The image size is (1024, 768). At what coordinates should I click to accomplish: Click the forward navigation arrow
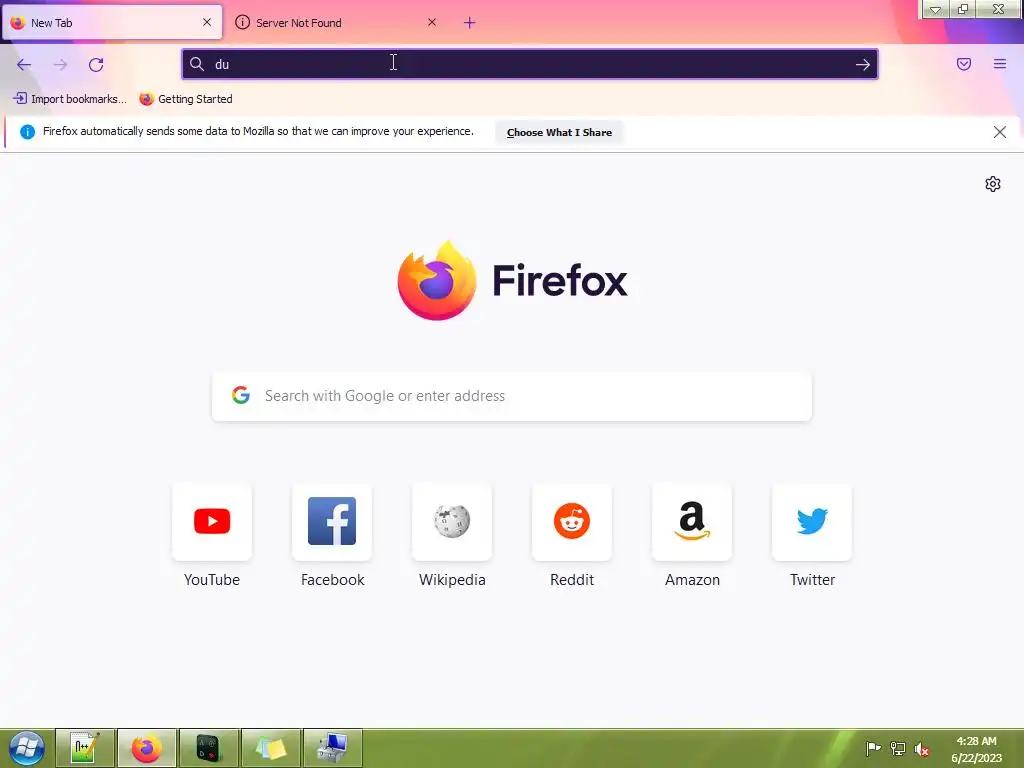[x=60, y=64]
